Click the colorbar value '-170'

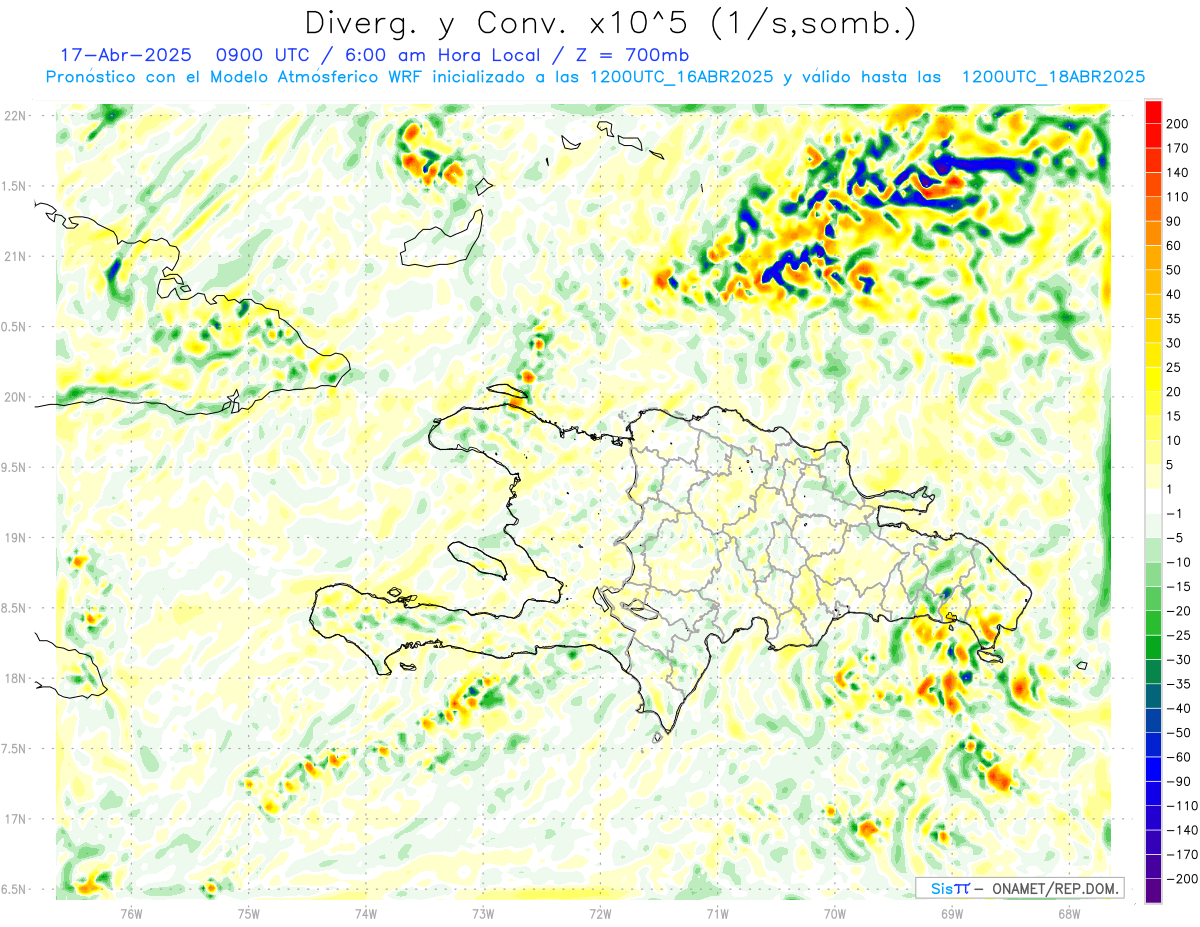point(1181,853)
